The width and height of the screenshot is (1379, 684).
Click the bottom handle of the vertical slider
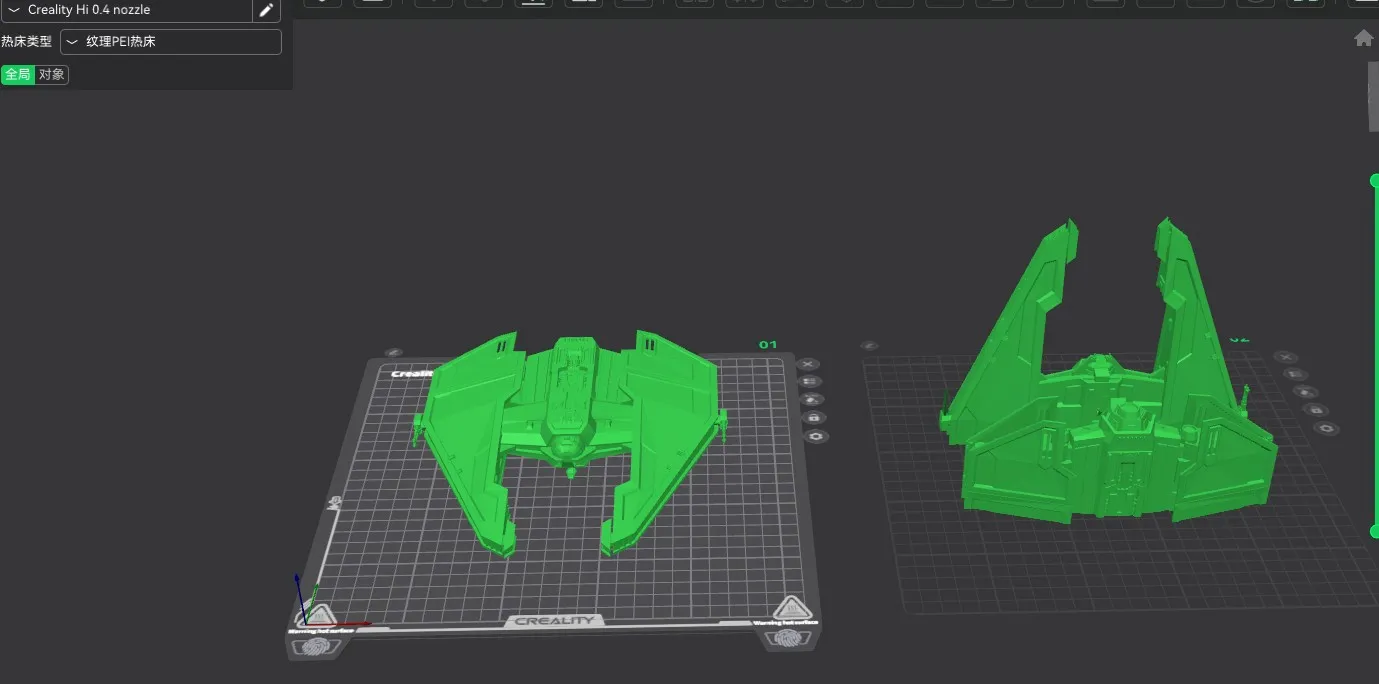1375,531
